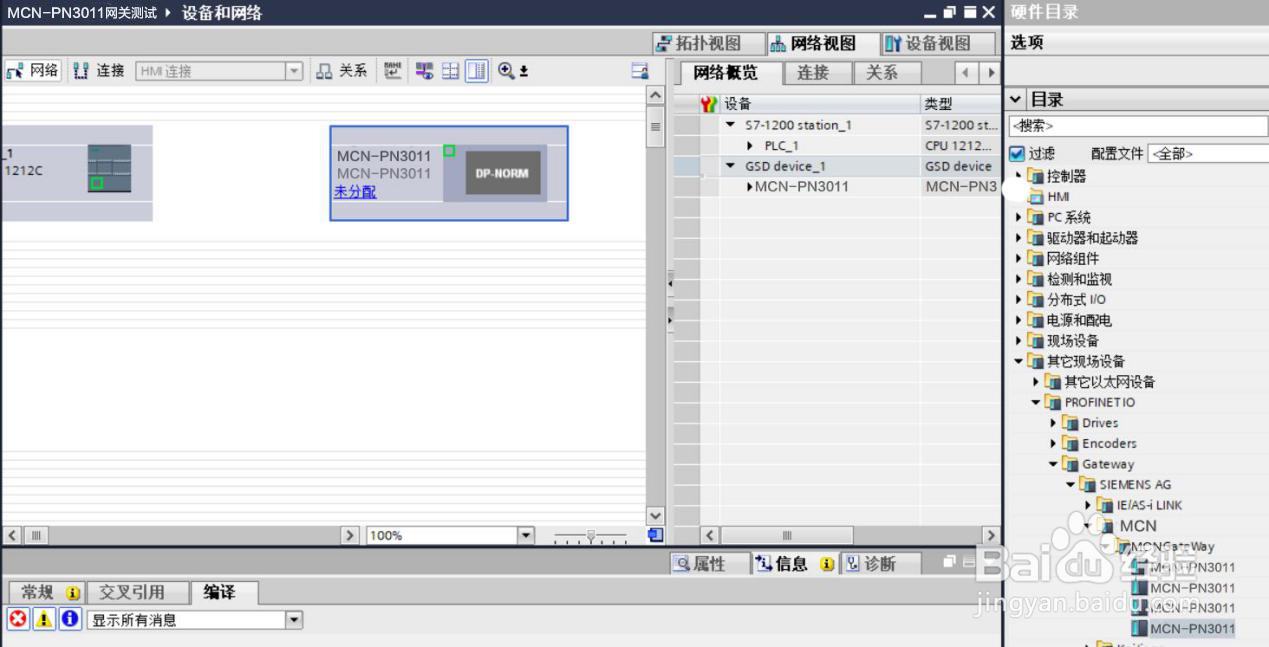Toggle the 过滤 filter checkbox
Viewport: 1269px width, 647px height.
click(x=1017, y=154)
